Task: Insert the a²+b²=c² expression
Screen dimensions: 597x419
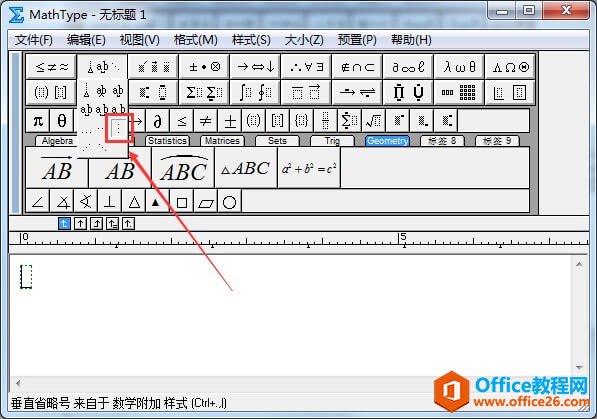Action: coord(309,168)
